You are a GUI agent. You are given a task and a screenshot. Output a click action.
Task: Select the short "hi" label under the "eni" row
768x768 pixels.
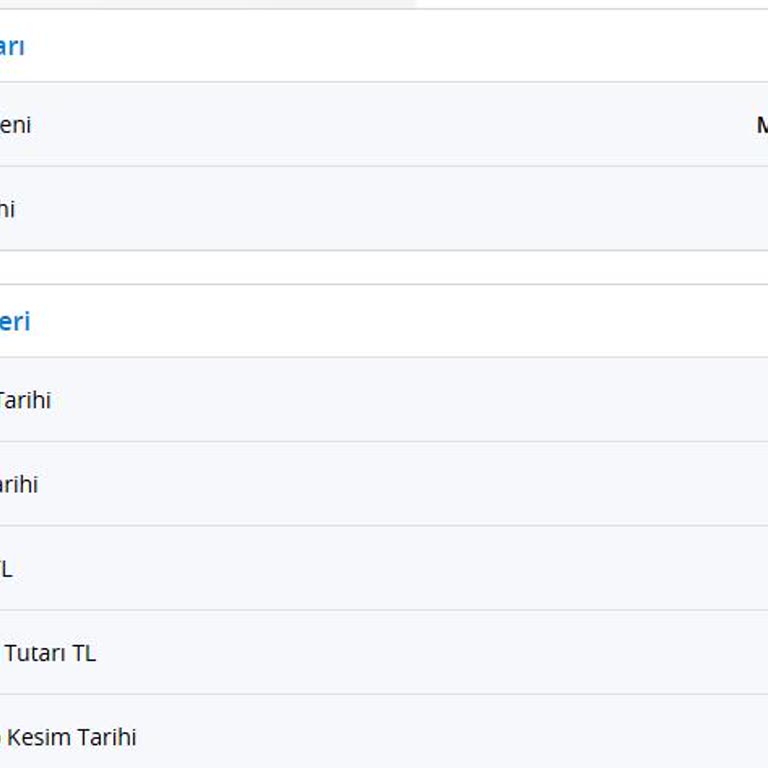[x=6, y=209]
